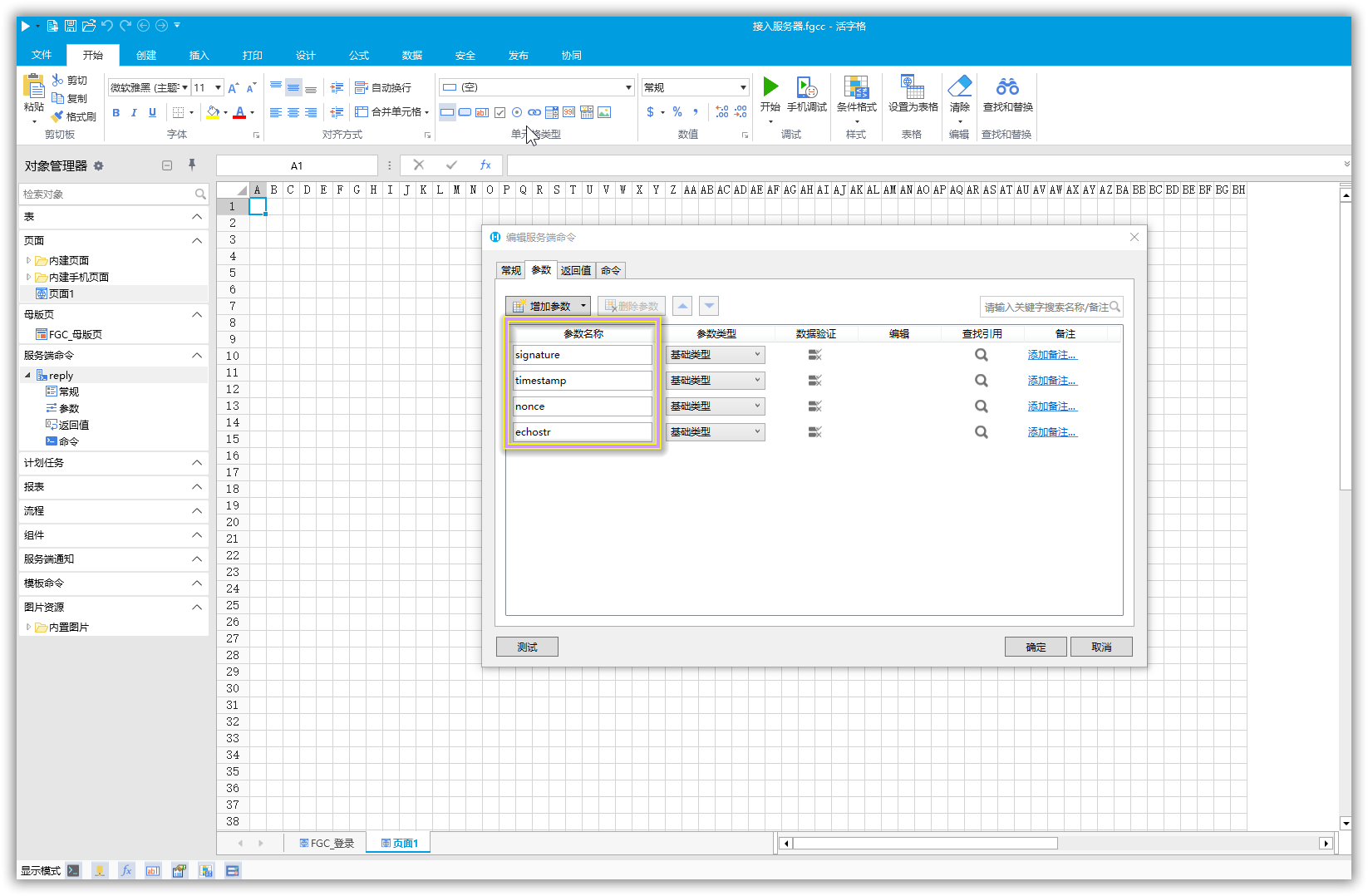Viewport: 1368px width, 896px height.
Task: Switch to FGC_登录 sheet tab
Action: (x=326, y=843)
